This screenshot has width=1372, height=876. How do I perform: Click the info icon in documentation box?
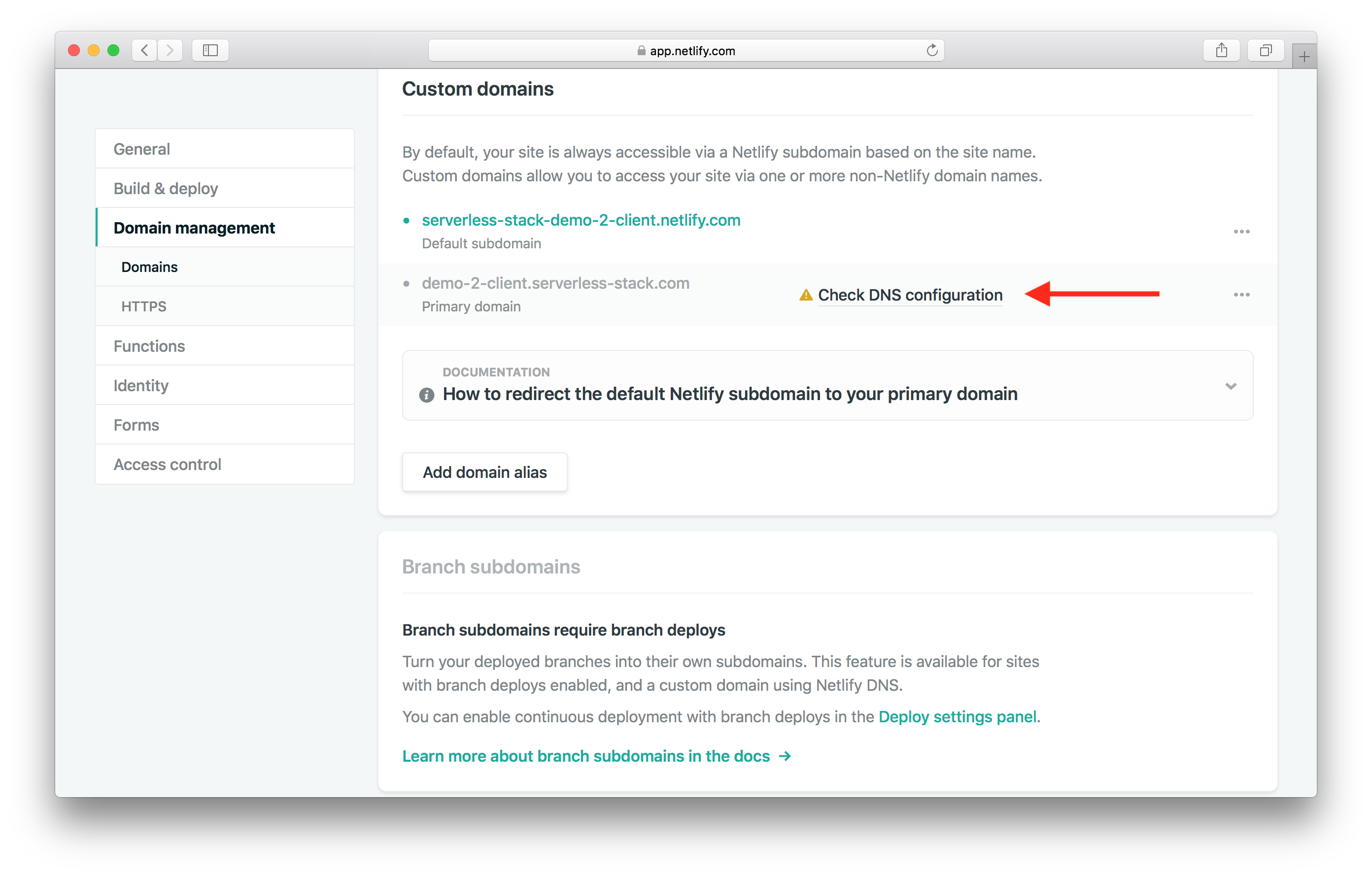(x=426, y=395)
